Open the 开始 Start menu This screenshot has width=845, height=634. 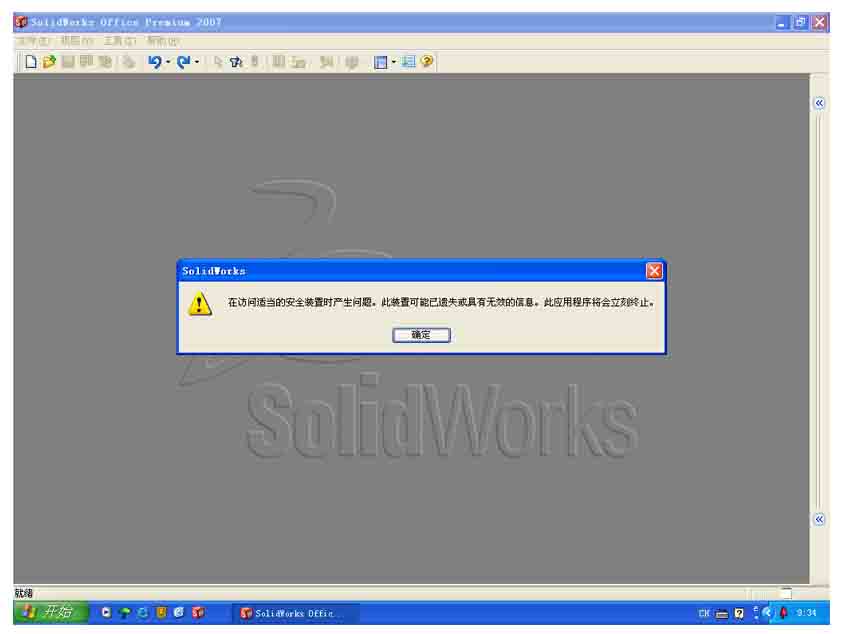click(x=51, y=612)
